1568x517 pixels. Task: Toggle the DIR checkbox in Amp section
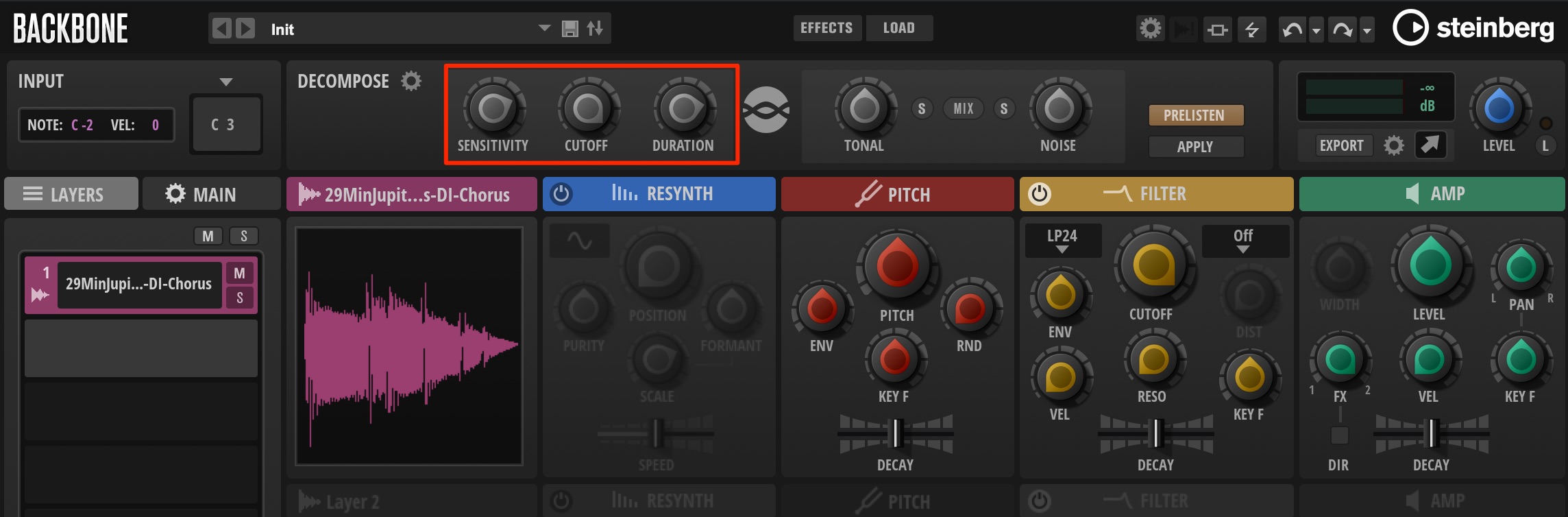(x=1339, y=435)
